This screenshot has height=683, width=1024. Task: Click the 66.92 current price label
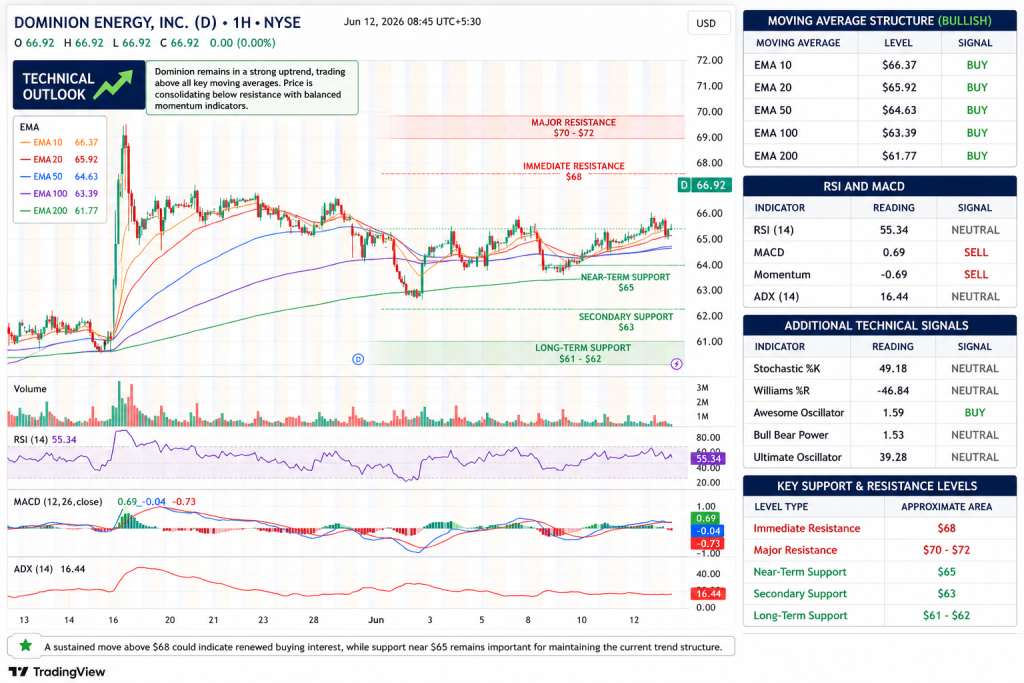click(x=711, y=185)
